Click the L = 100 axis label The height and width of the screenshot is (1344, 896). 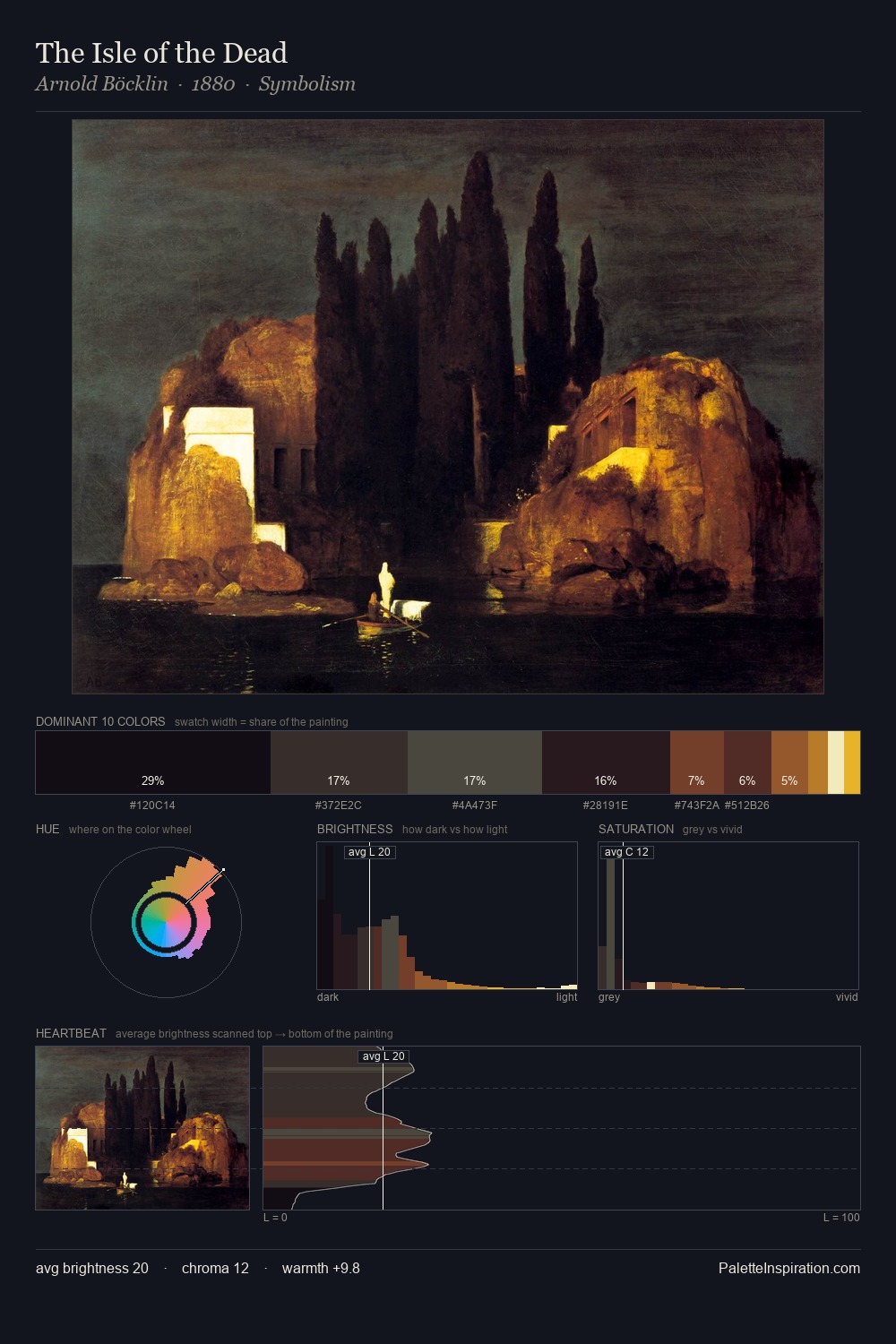click(x=841, y=1218)
